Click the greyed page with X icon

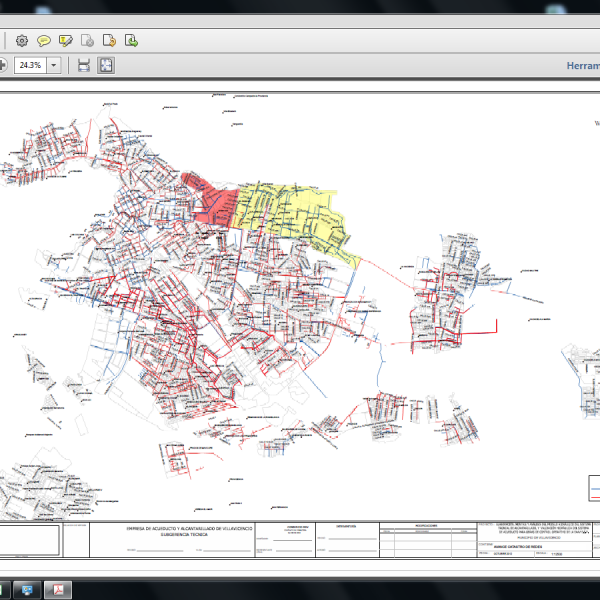click(87, 41)
